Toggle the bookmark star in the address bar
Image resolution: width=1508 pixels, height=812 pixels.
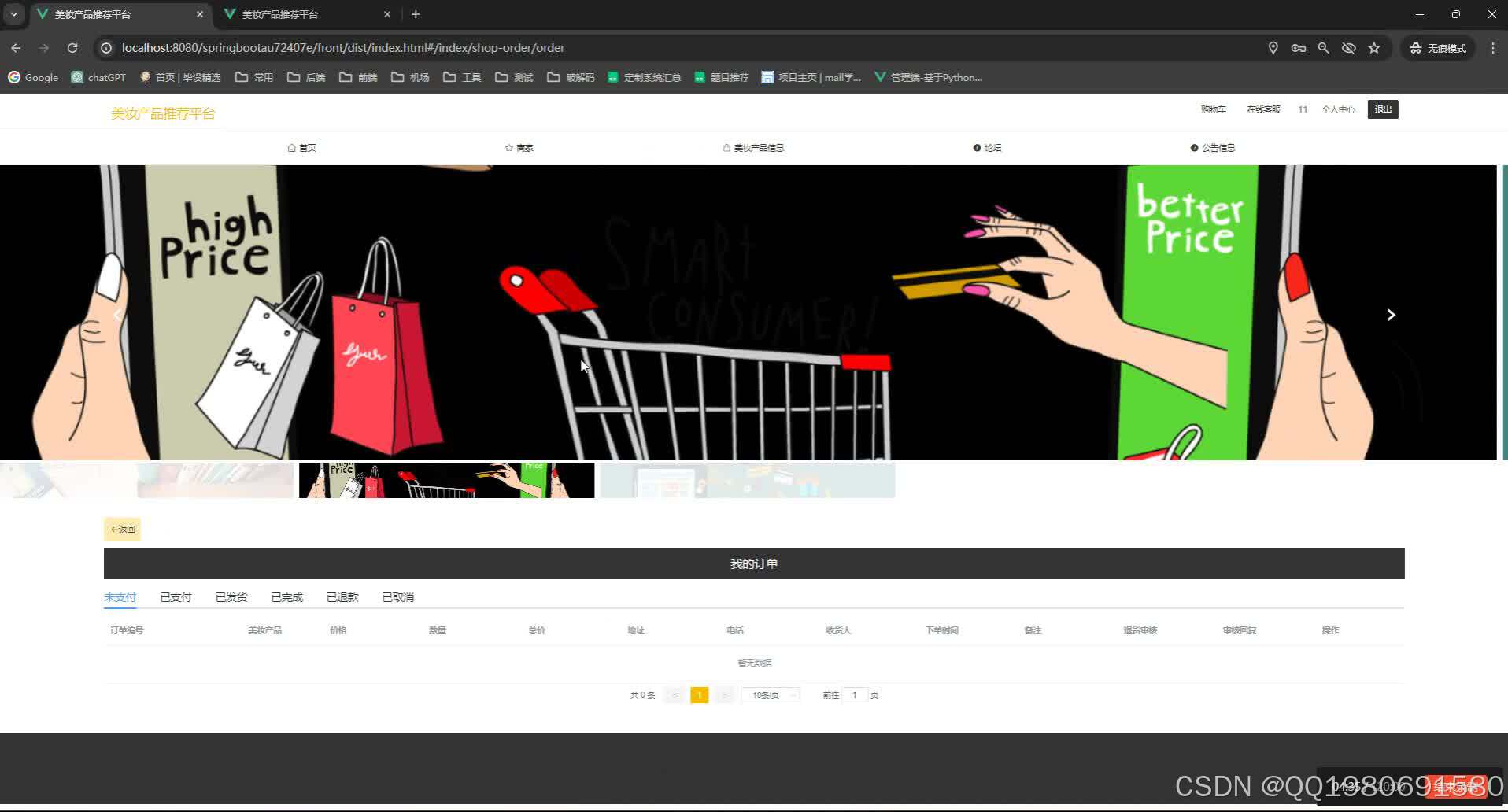pos(1375,48)
